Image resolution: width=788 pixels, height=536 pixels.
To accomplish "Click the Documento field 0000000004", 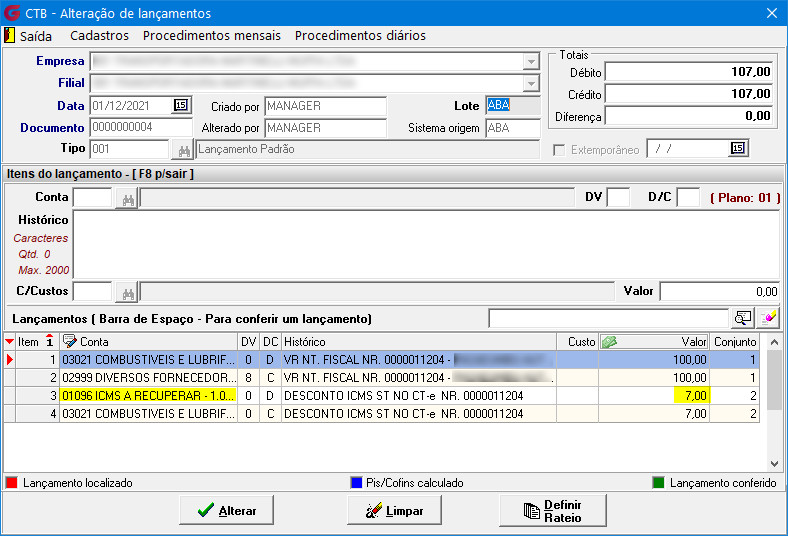I will (141, 127).
